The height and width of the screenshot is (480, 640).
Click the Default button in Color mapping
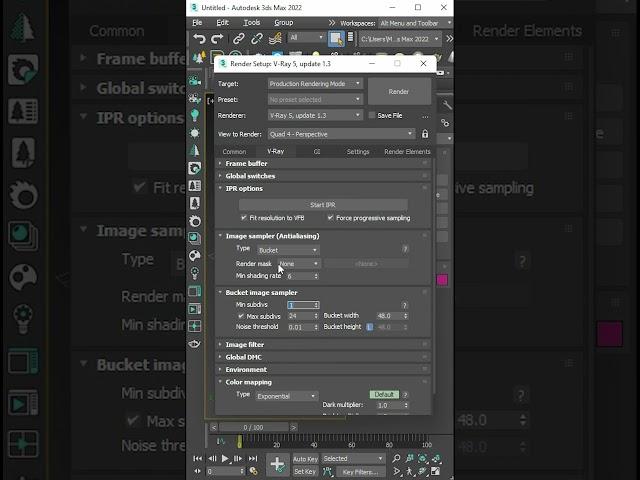point(384,395)
